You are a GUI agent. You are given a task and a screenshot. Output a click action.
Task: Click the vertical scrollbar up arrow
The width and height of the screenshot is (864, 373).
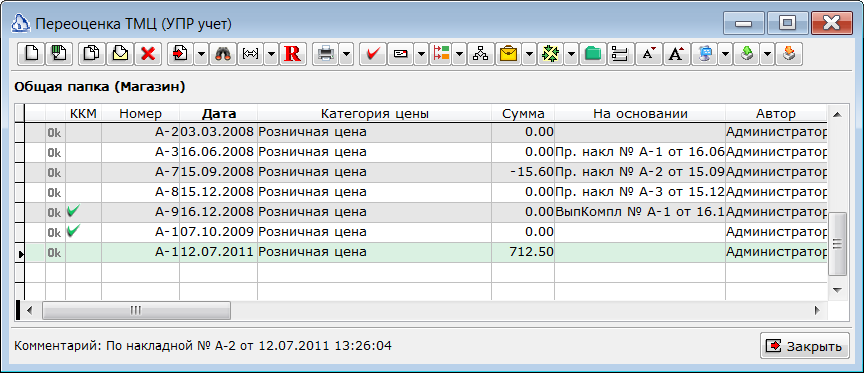point(837,115)
